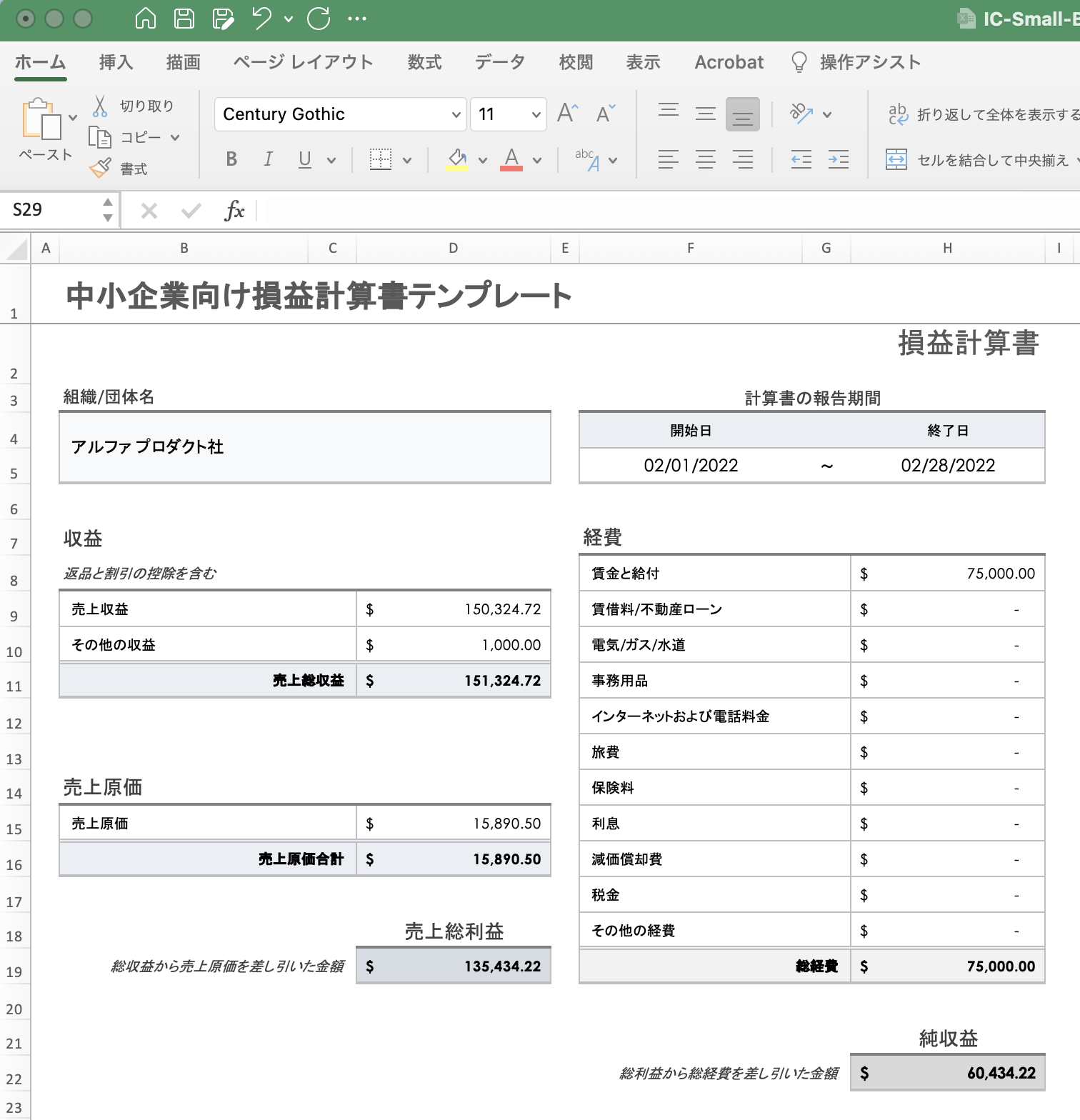Click the Undo arrow icon
This screenshot has width=1080, height=1120.
261,19
